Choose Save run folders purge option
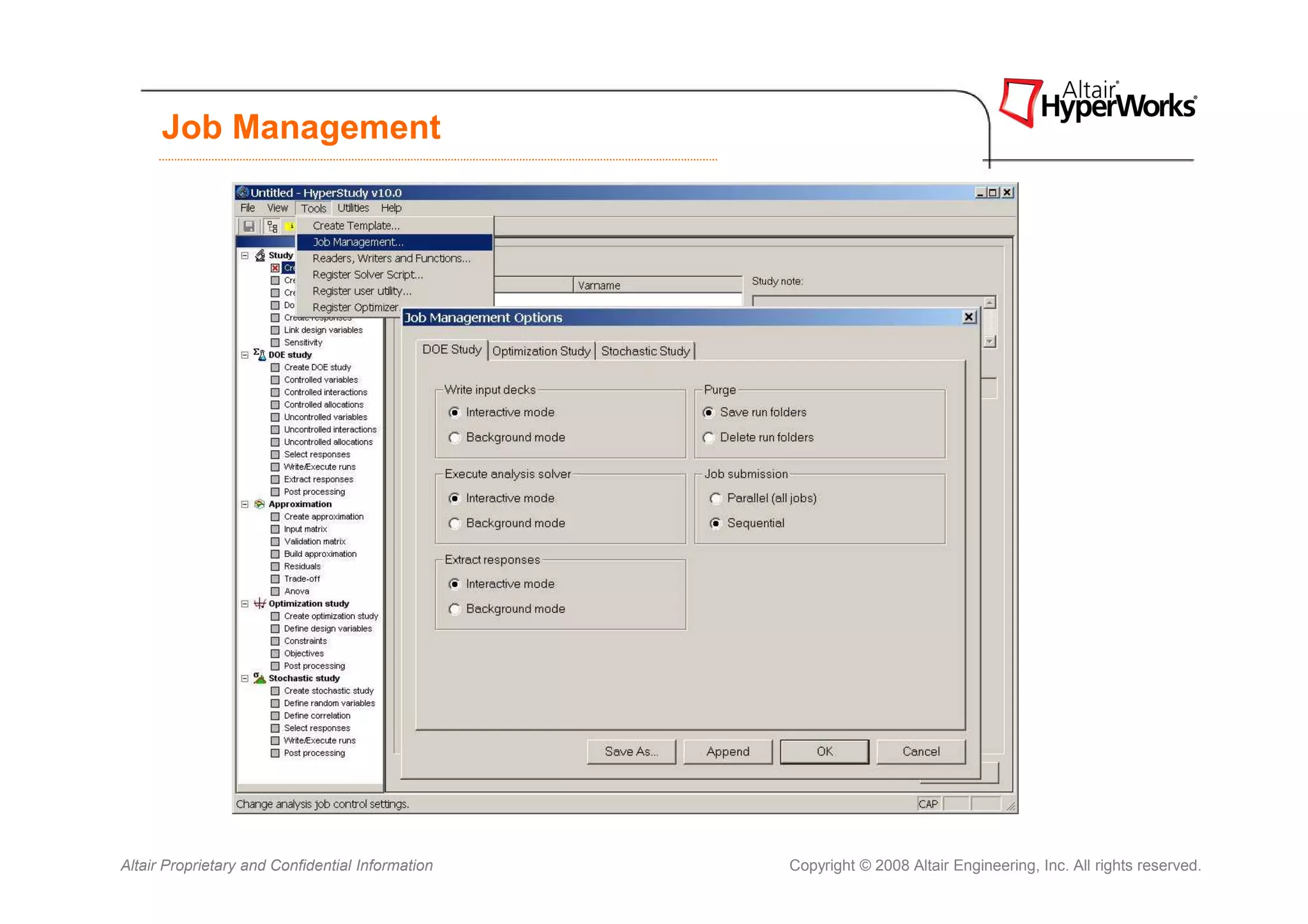1308x924 pixels. pos(708,413)
